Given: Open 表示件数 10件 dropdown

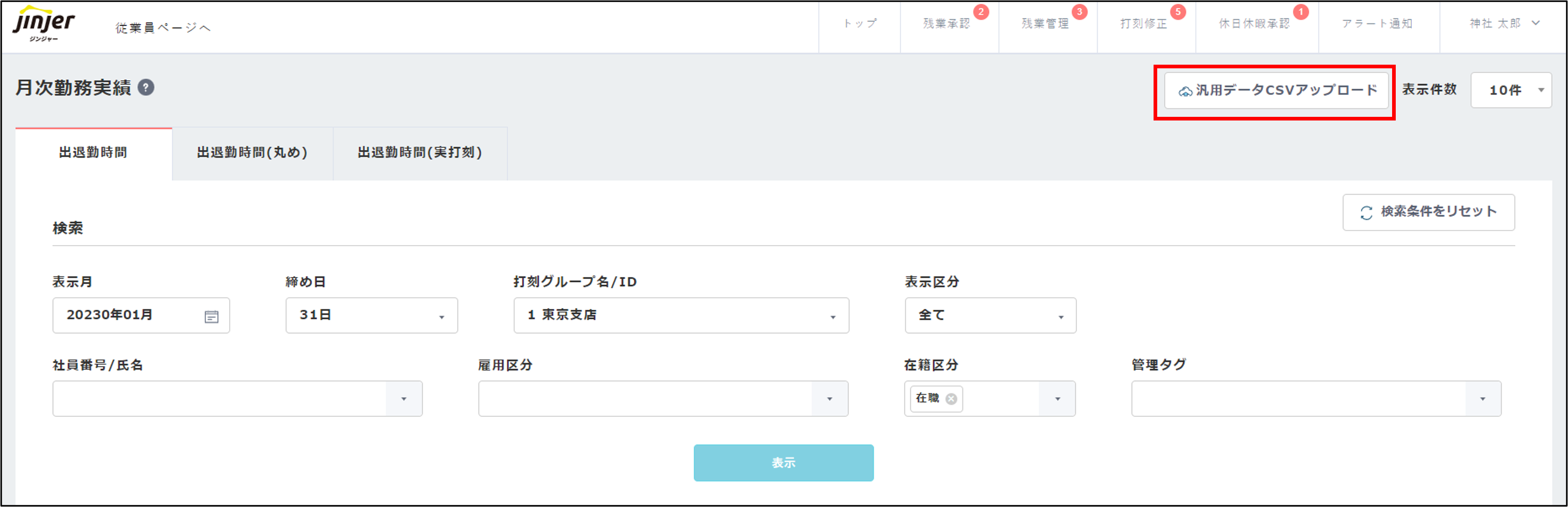Looking at the screenshot, I should 1511,91.
